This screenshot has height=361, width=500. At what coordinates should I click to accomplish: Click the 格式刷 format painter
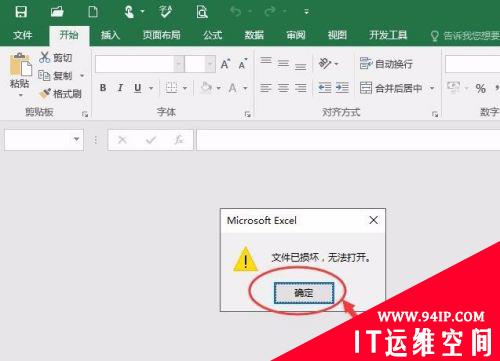60,94
